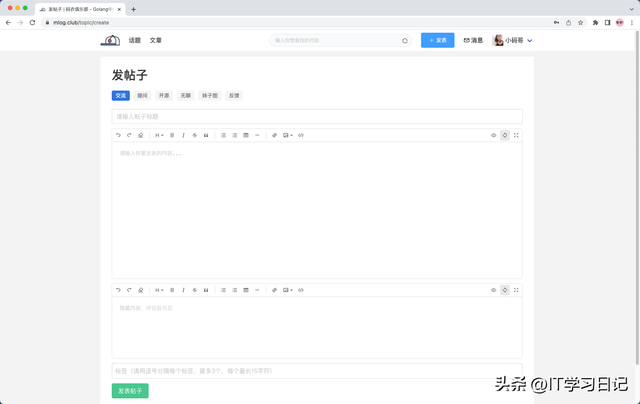
Task: Insert ordered list in hidden content editor
Action: click(235, 290)
